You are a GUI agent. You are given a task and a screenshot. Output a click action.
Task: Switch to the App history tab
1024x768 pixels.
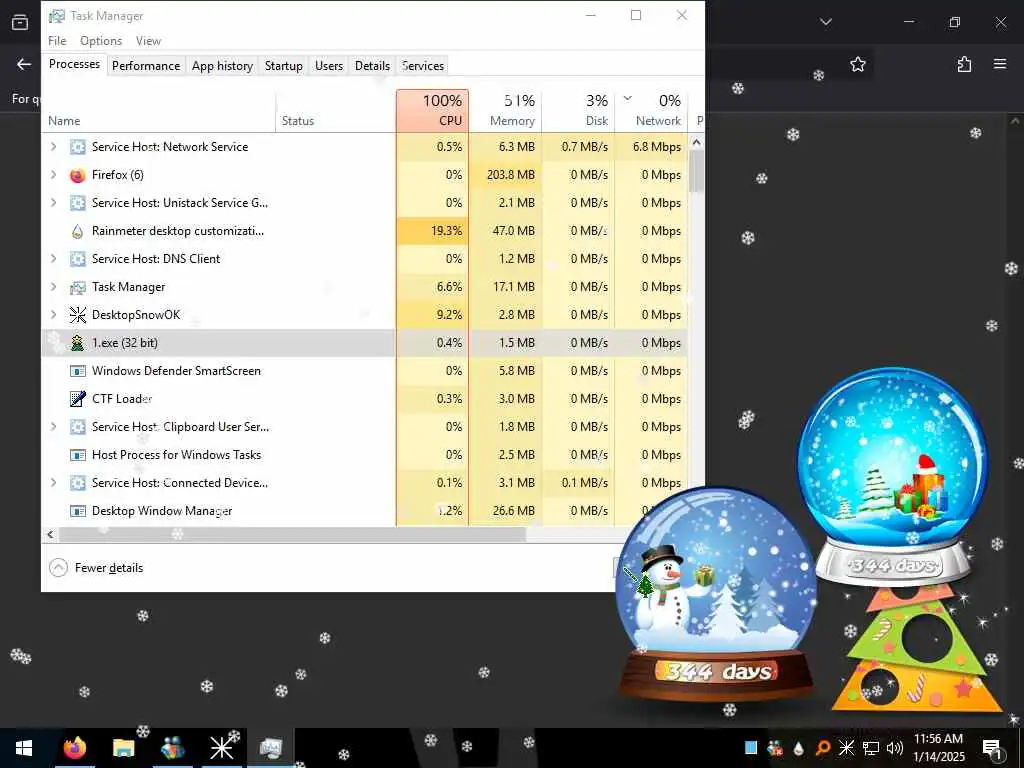click(x=222, y=66)
